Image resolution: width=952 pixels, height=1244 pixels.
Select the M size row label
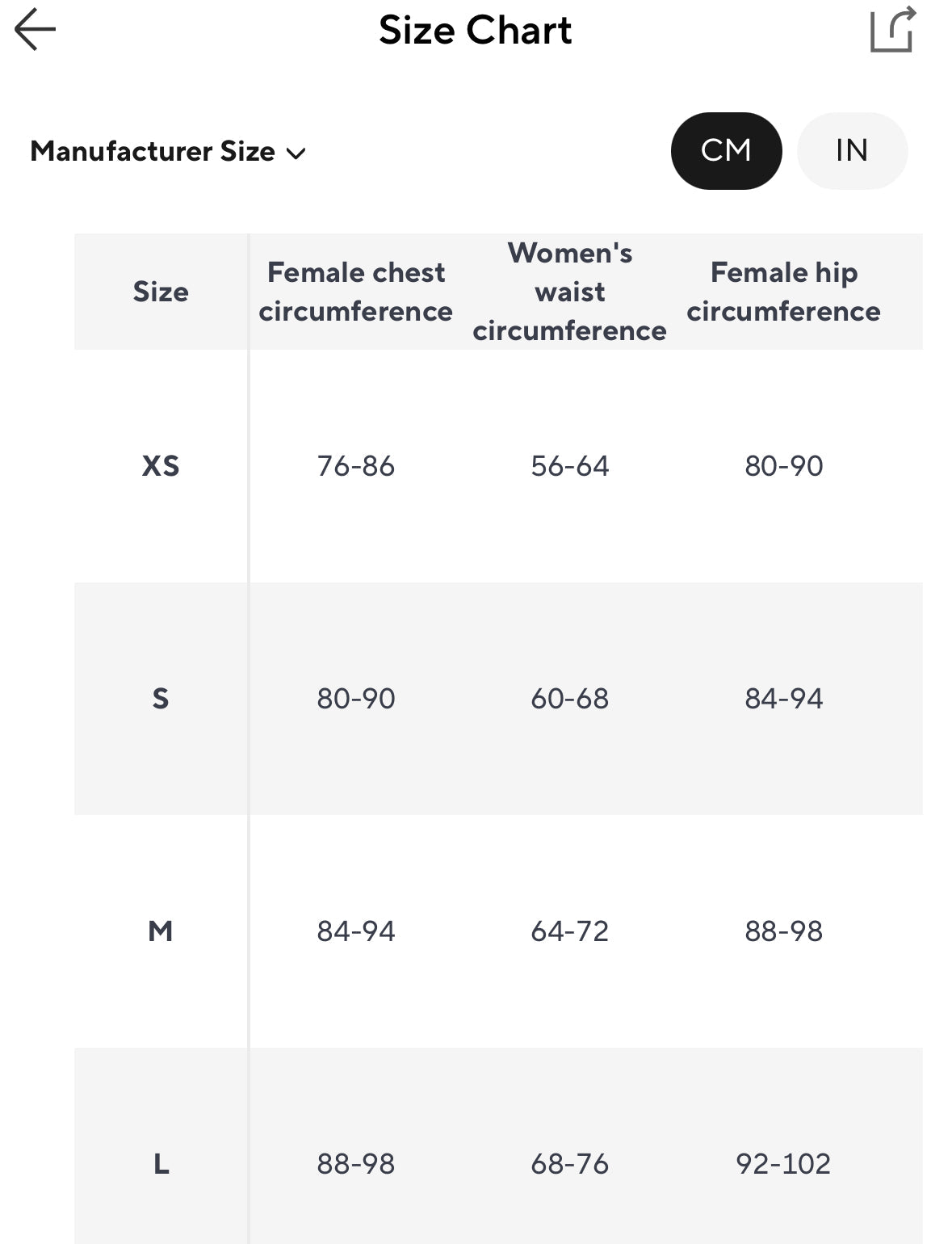tap(161, 931)
